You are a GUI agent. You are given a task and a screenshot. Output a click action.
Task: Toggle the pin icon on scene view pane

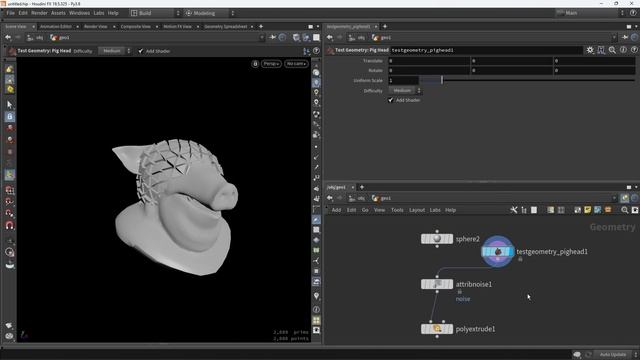(x=273, y=37)
